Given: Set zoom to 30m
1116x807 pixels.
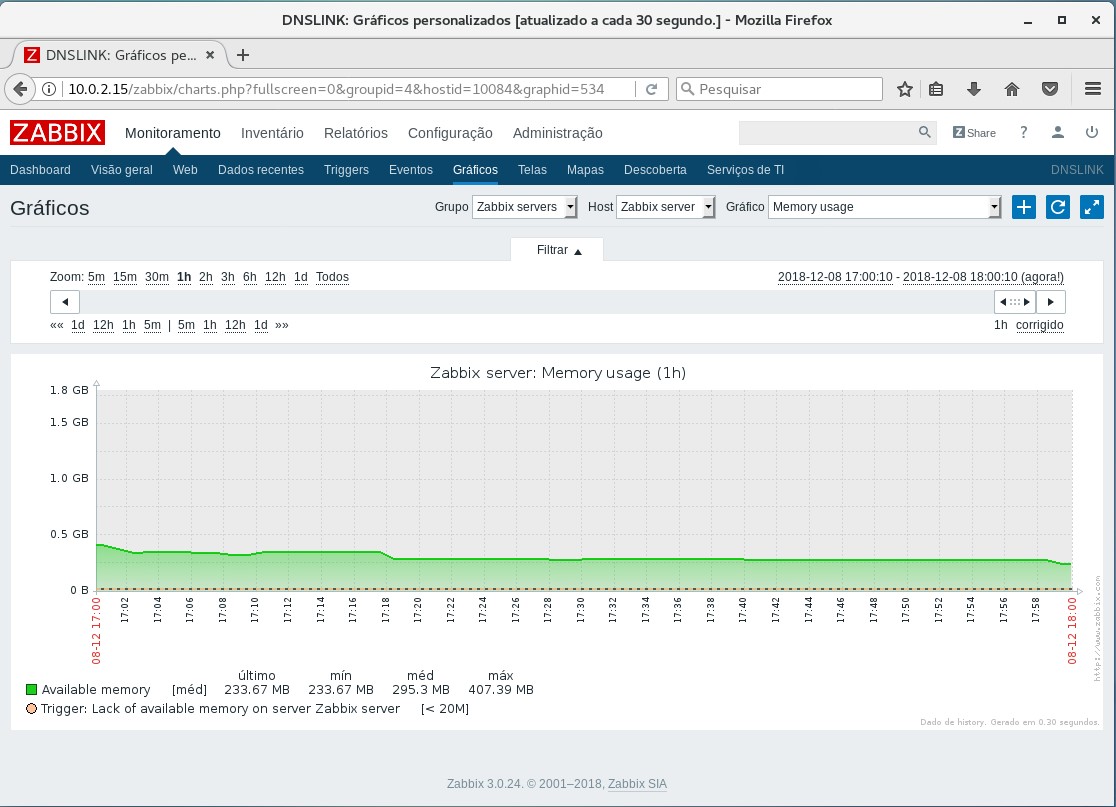Looking at the screenshot, I should (157, 277).
